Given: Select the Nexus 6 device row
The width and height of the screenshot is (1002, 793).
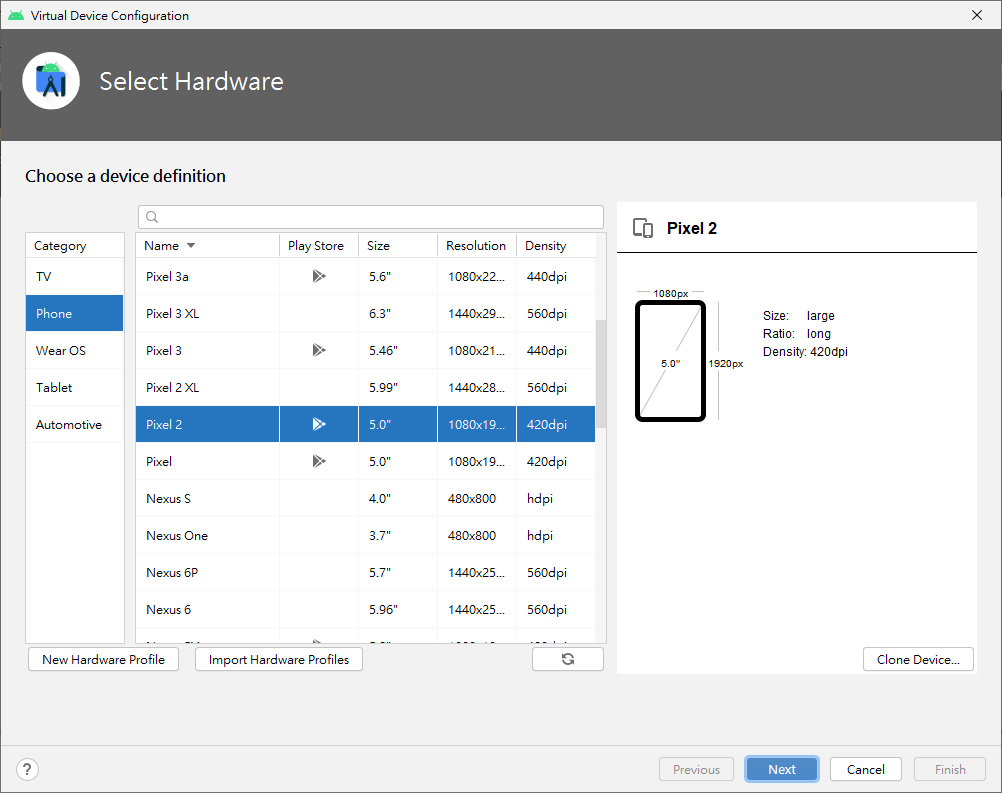Looking at the screenshot, I should click(x=366, y=610).
